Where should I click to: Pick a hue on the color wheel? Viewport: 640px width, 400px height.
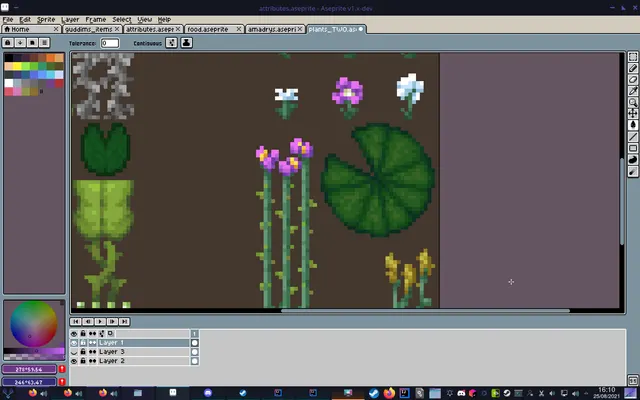[x=34, y=324]
